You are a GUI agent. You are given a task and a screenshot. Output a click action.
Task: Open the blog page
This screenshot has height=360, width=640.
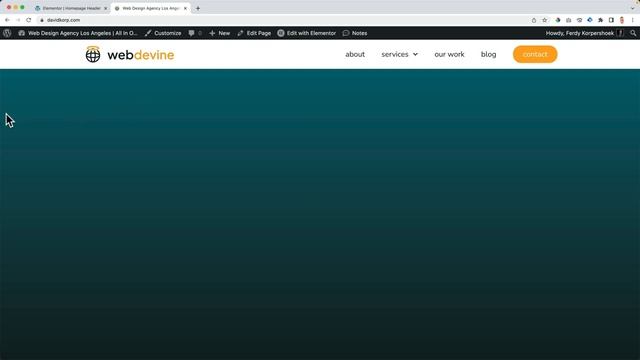tap(489, 54)
